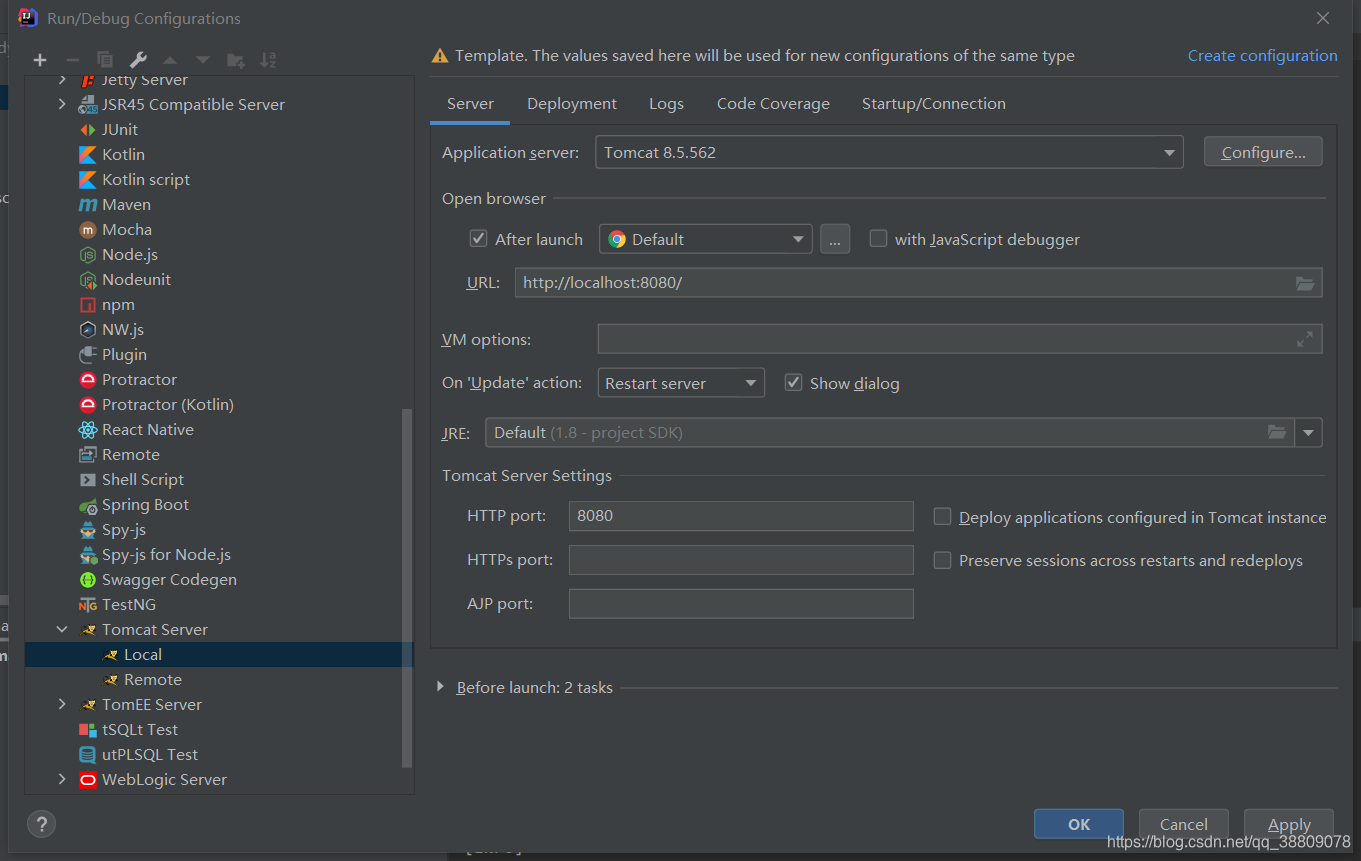
Task: Open the Restart server update action dropdown
Action: click(681, 383)
